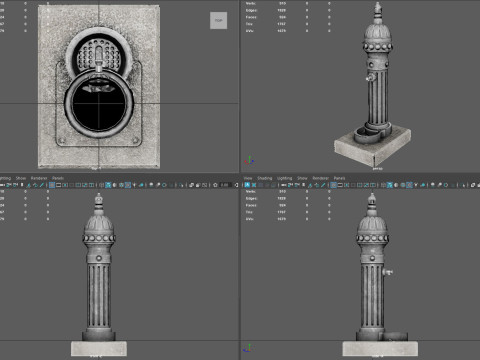
Task: Click camera attributes icon in bottom-right panel toolbar
Action: (x=297, y=185)
